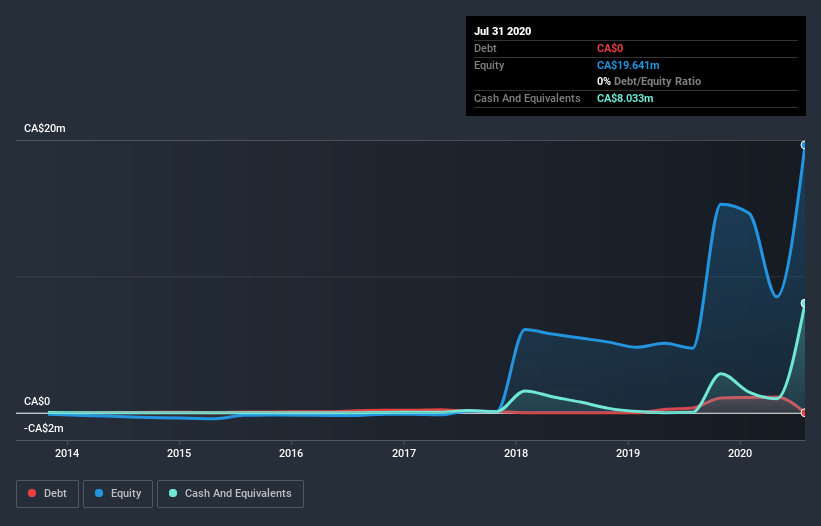Click the Equity endpoint marker for Jul 2020

click(x=804, y=145)
